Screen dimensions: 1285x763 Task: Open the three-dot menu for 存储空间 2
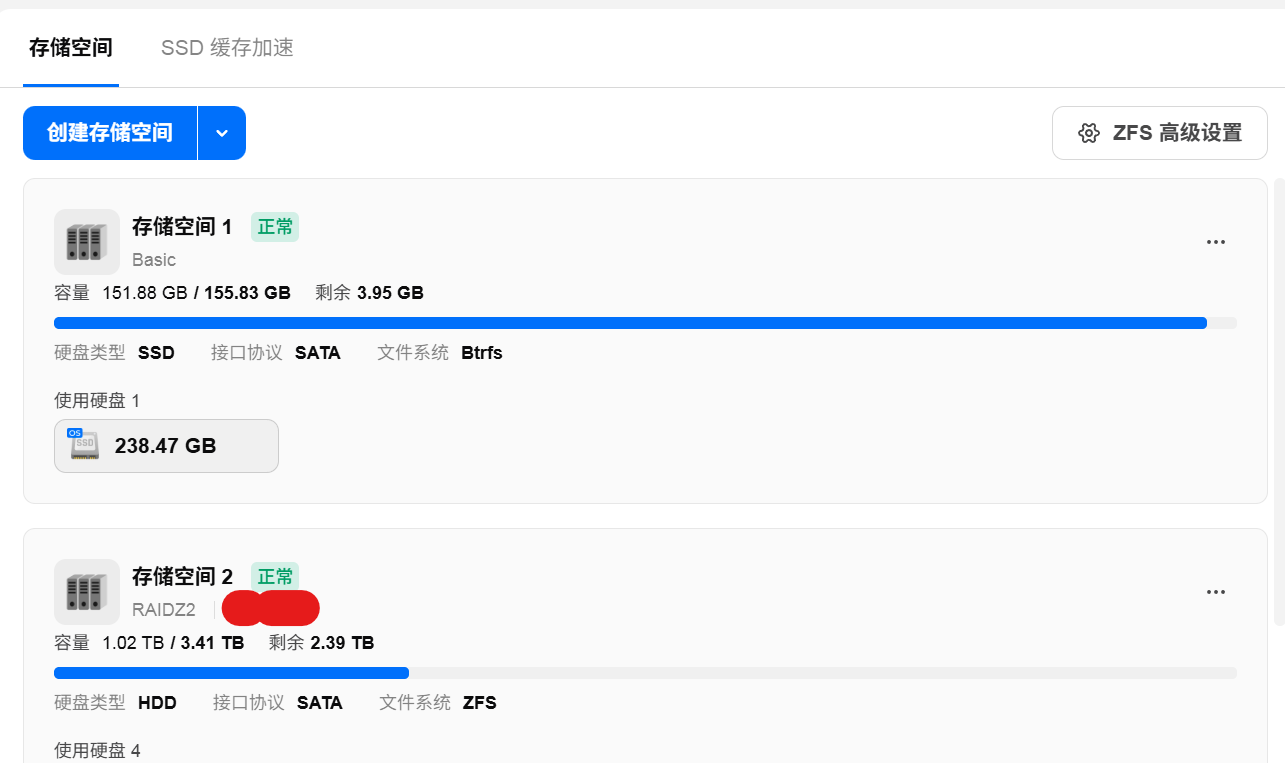point(1216,592)
